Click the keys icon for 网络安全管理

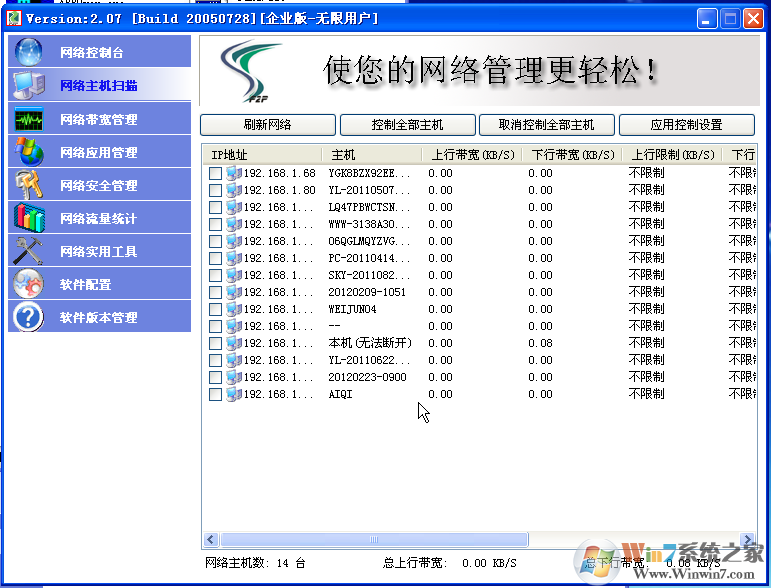point(29,185)
